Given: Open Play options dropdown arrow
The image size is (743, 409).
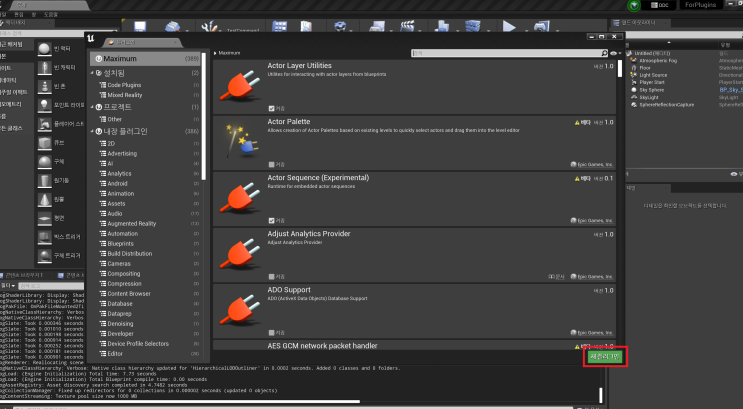Looking at the screenshot, I should (524, 30).
